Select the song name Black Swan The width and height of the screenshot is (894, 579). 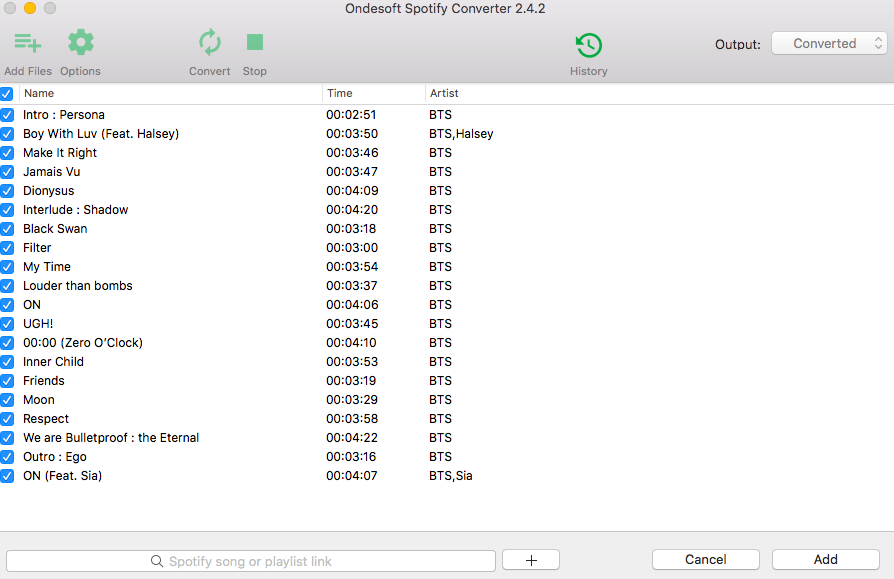[55, 229]
